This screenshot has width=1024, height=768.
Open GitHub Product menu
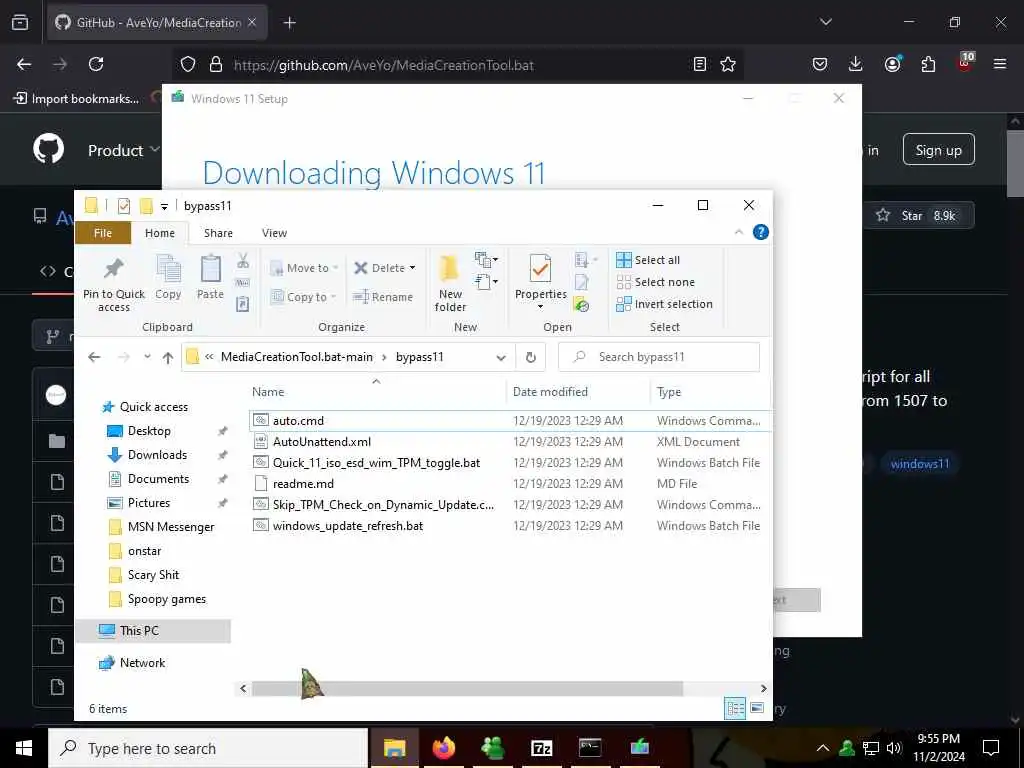click(x=123, y=150)
